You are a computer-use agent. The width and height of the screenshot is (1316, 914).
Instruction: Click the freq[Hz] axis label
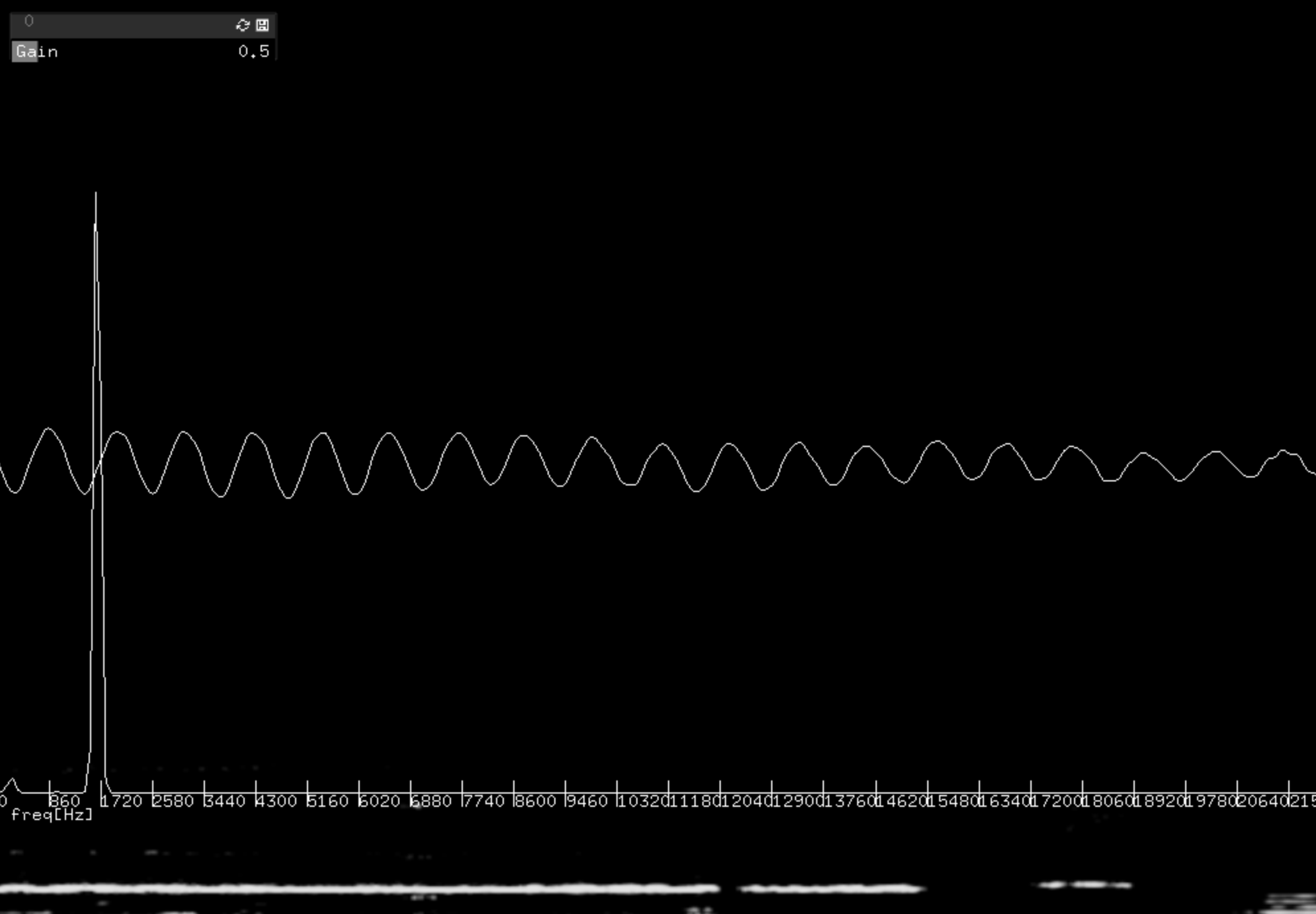(52, 815)
